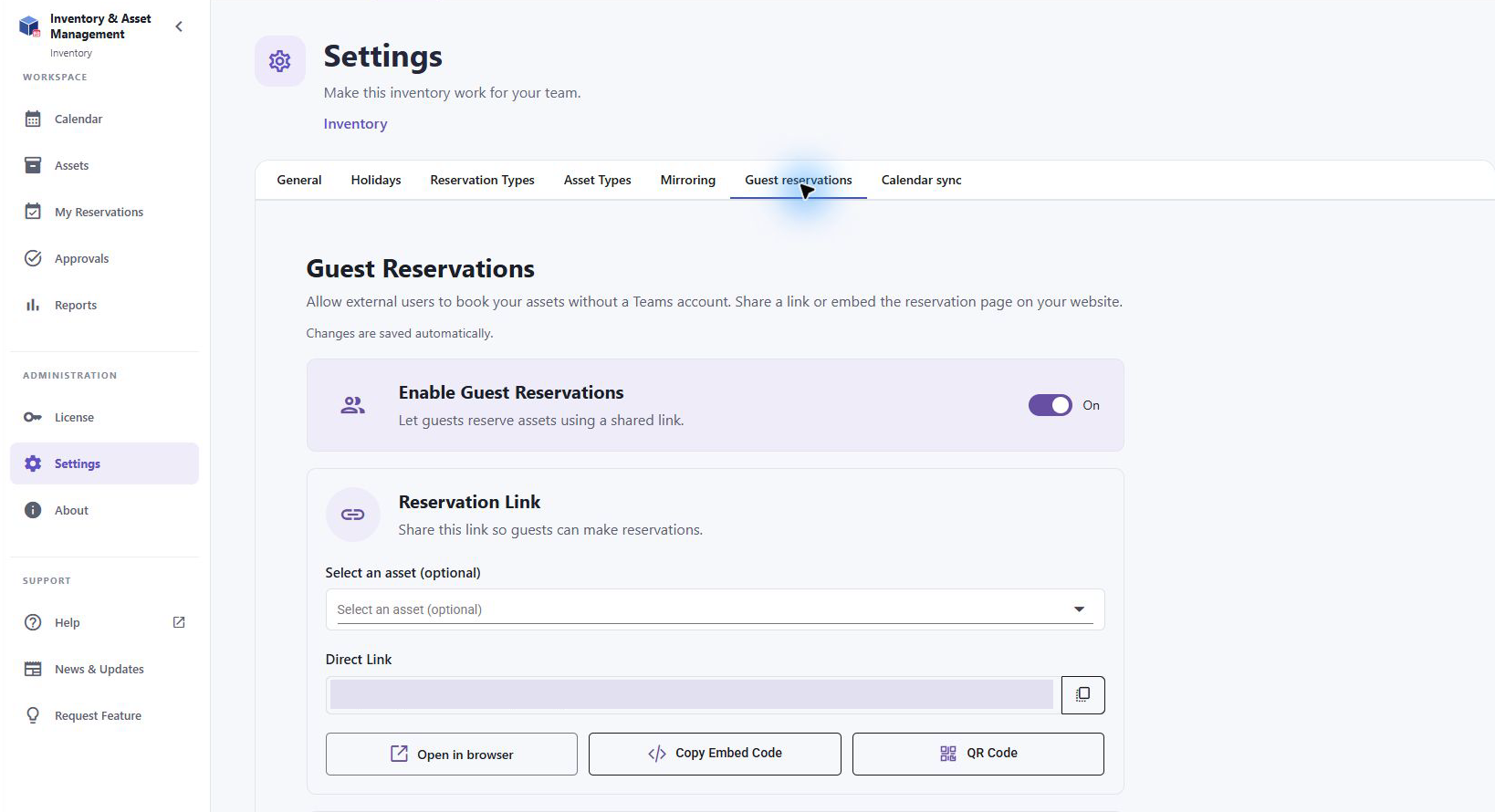This screenshot has height=812, width=1495.
Task: Open the Holidays tab
Action: coord(376,180)
